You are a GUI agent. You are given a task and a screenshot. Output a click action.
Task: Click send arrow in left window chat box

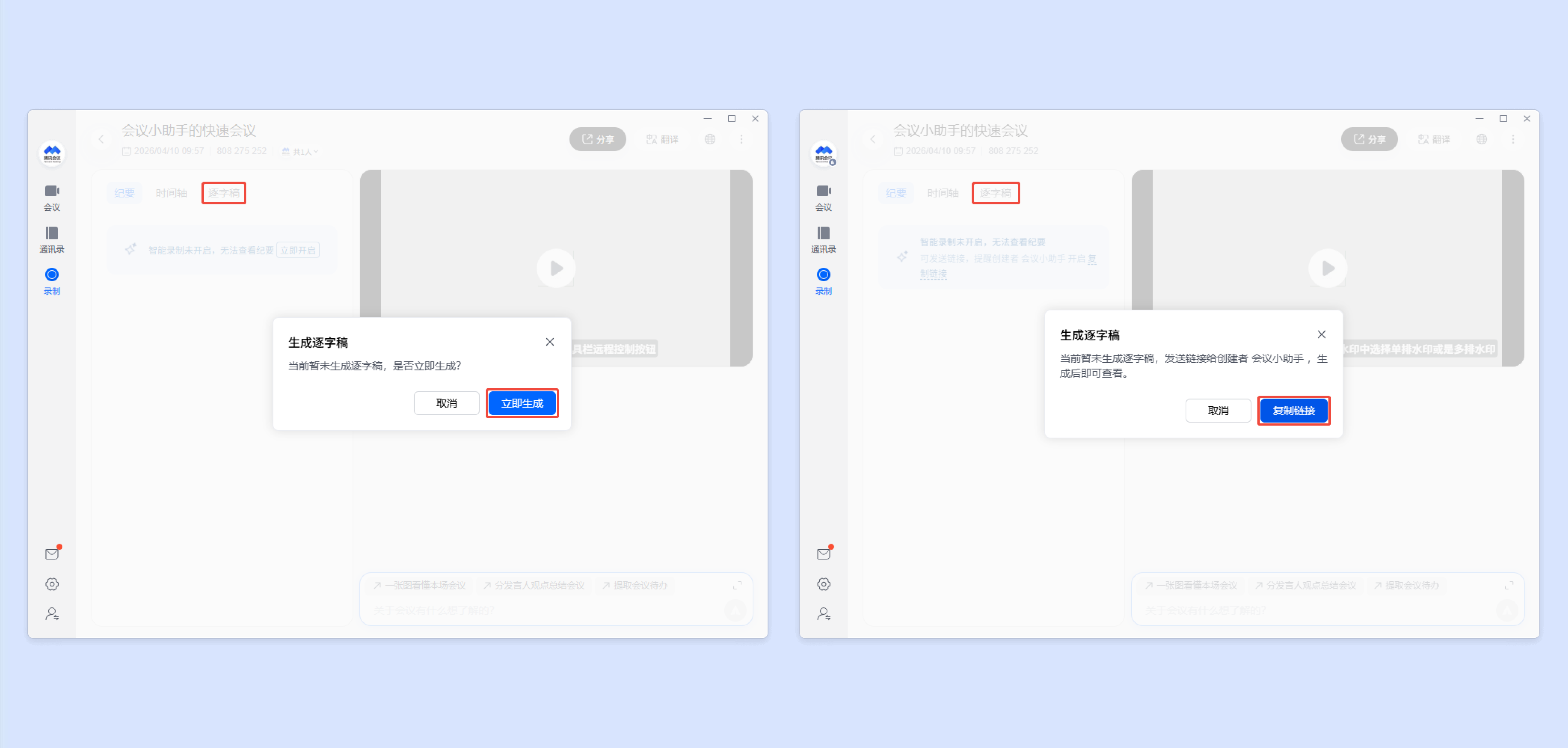click(735, 610)
